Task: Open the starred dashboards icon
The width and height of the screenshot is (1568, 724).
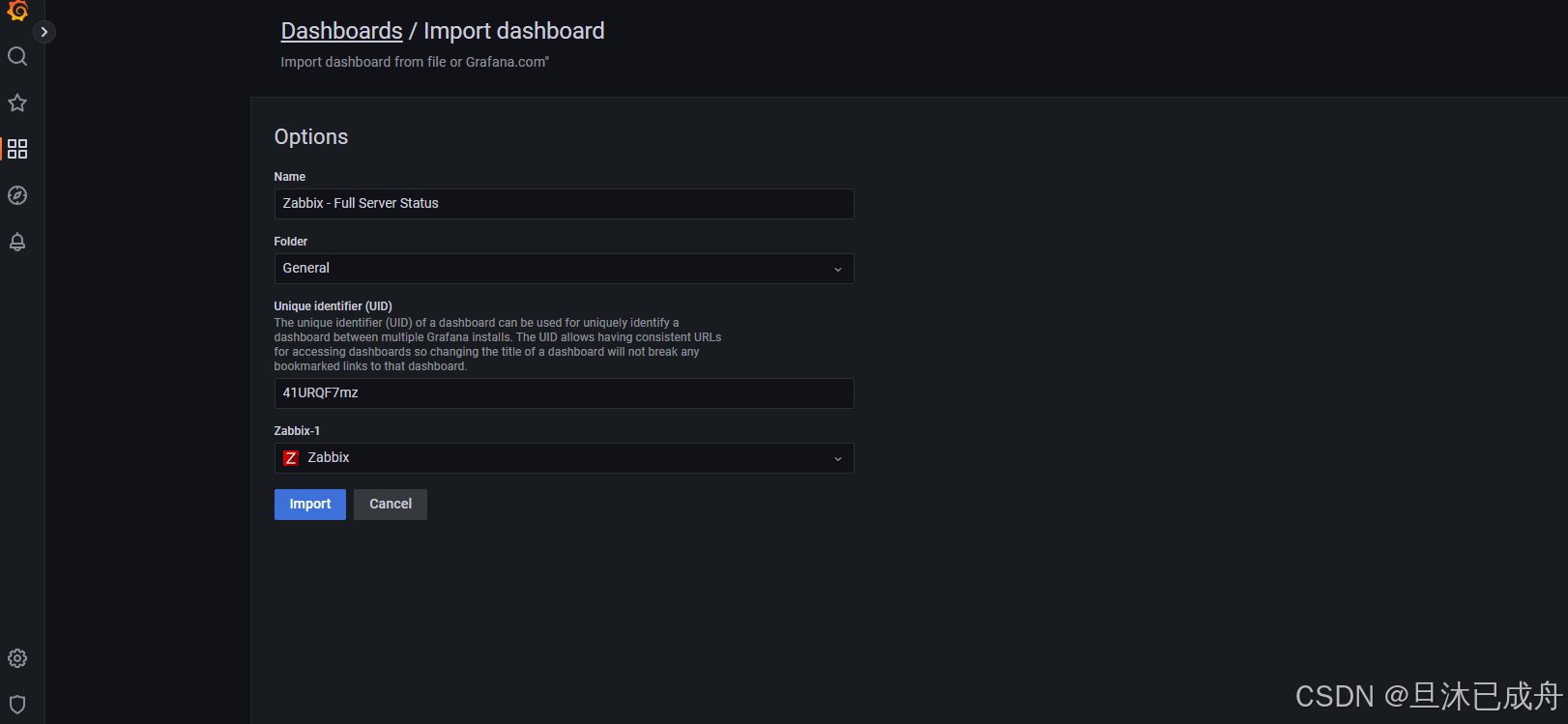Action: [x=17, y=102]
